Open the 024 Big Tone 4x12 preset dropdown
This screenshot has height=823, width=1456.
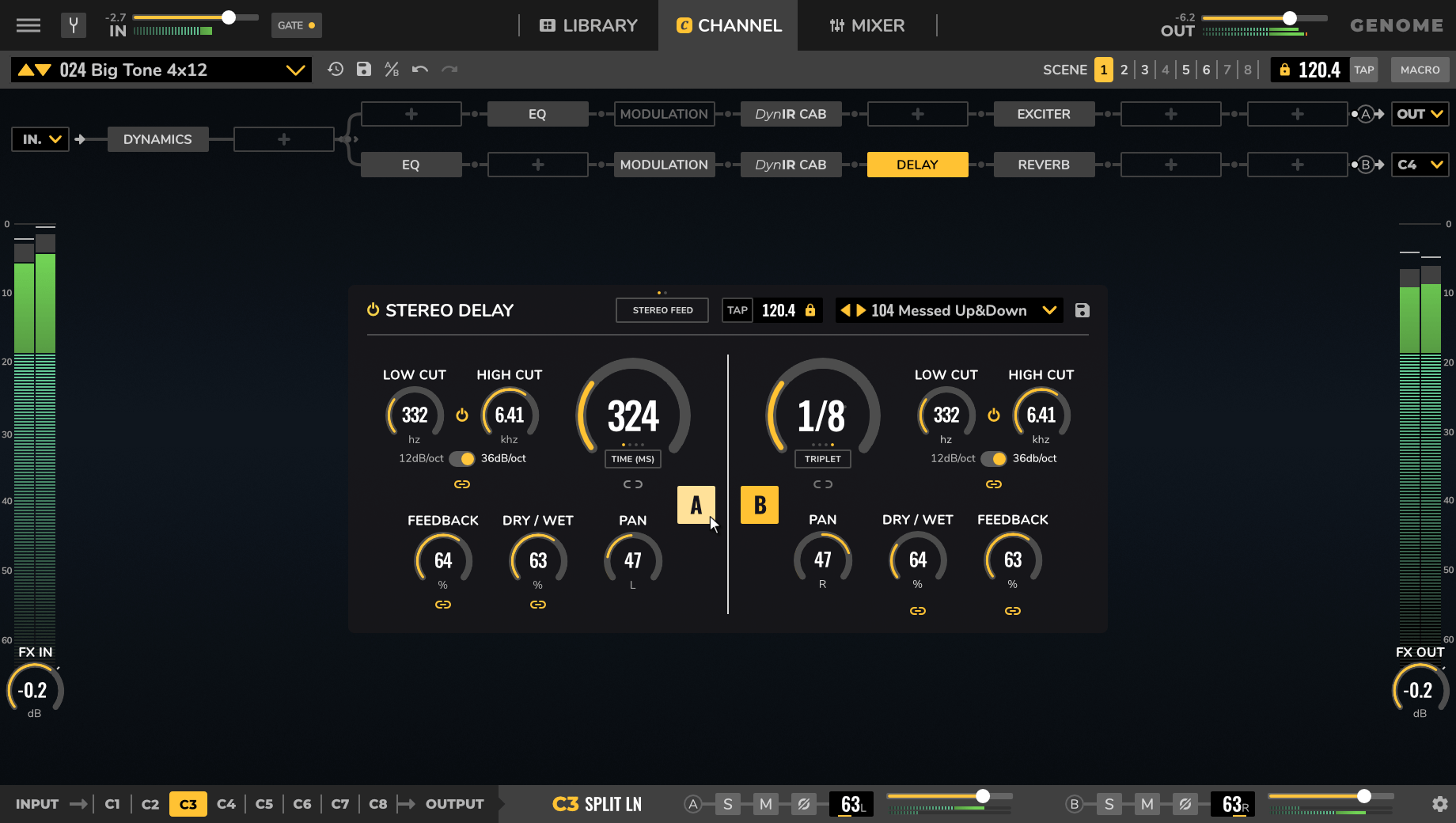tap(297, 70)
